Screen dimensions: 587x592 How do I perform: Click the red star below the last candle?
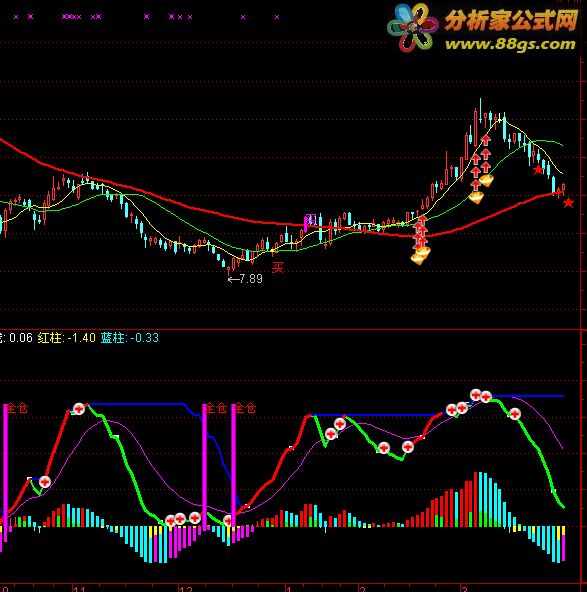[569, 203]
